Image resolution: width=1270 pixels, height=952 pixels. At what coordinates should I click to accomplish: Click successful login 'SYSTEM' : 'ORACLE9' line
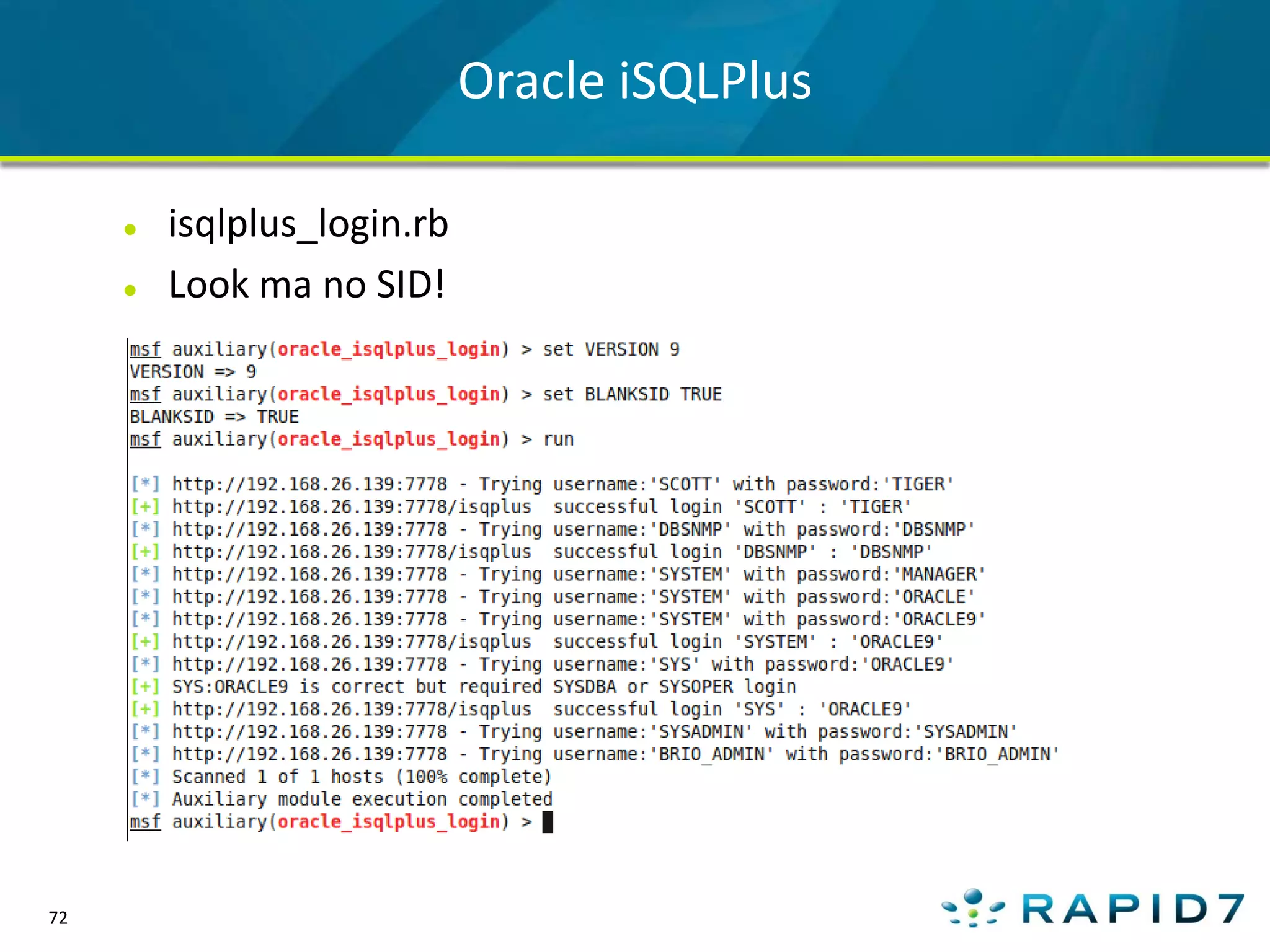click(x=537, y=641)
